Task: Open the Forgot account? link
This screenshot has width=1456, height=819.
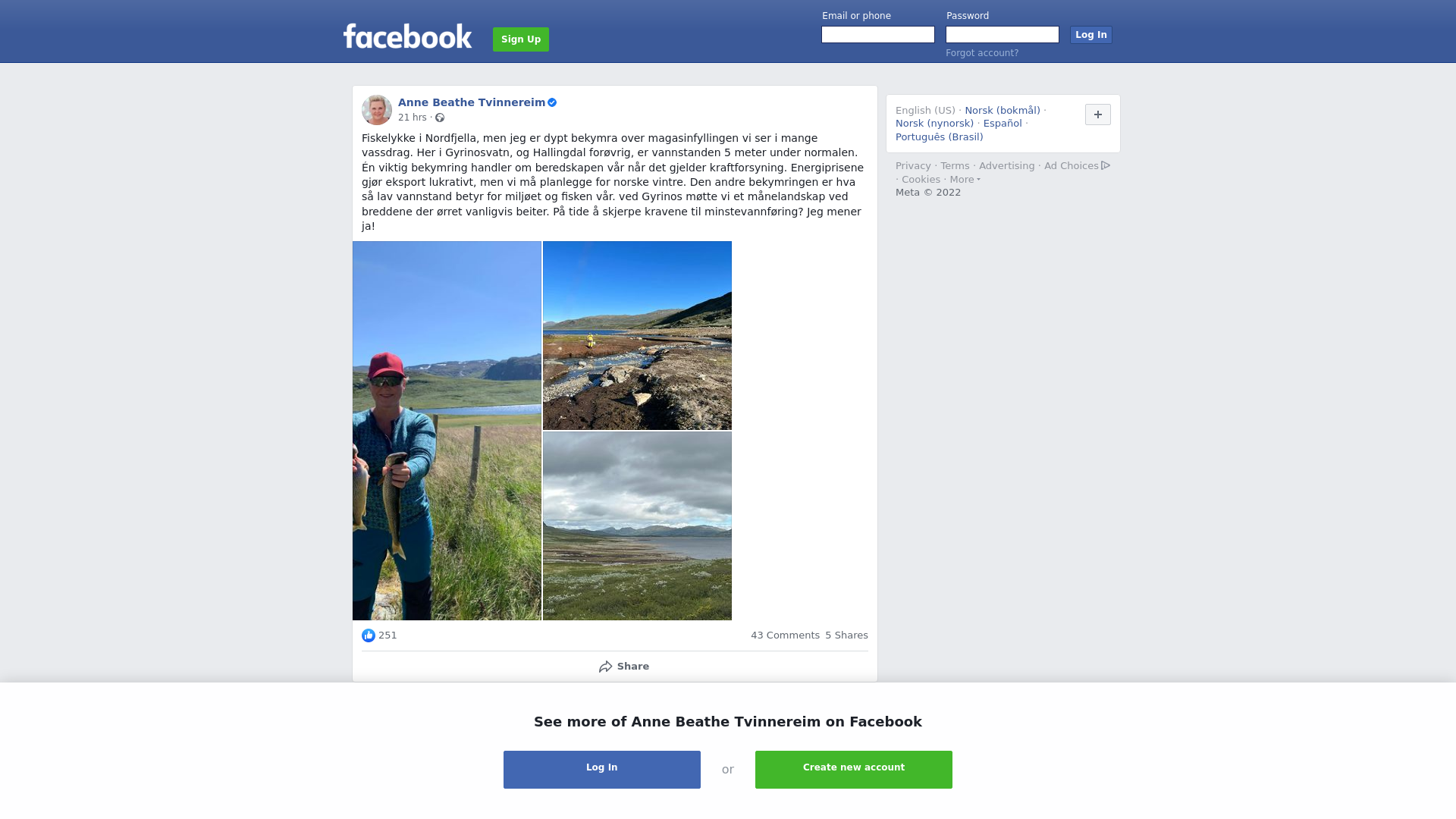Action: (x=982, y=53)
